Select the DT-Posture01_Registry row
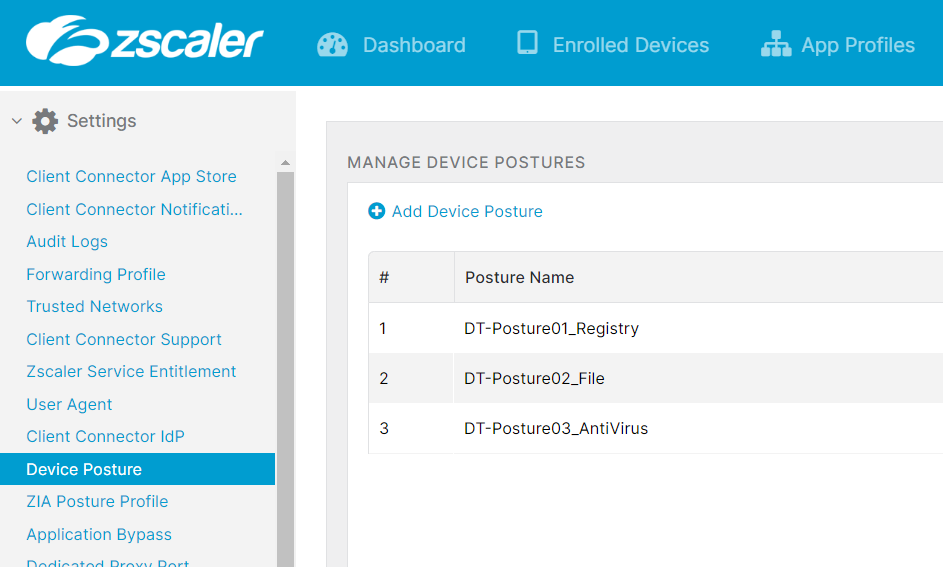This screenshot has height=567, width=943. (551, 328)
